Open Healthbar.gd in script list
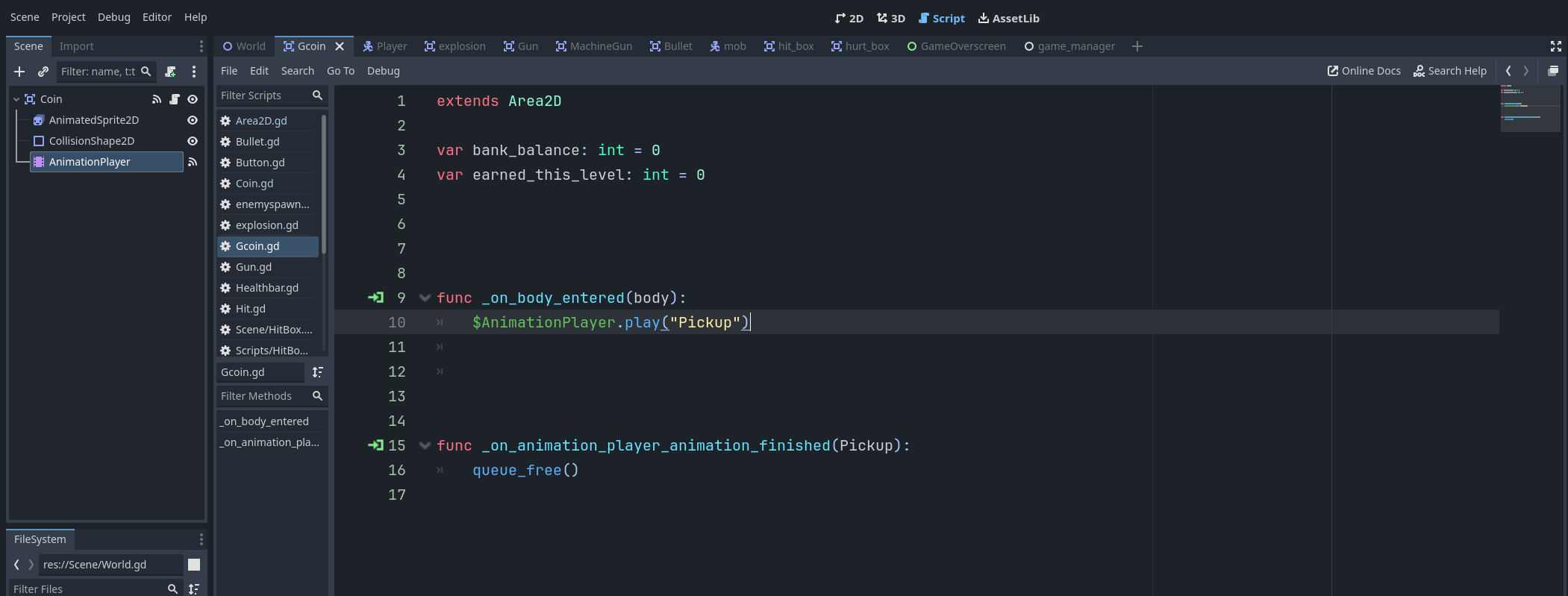Image resolution: width=1568 pixels, height=596 pixels. [268, 288]
